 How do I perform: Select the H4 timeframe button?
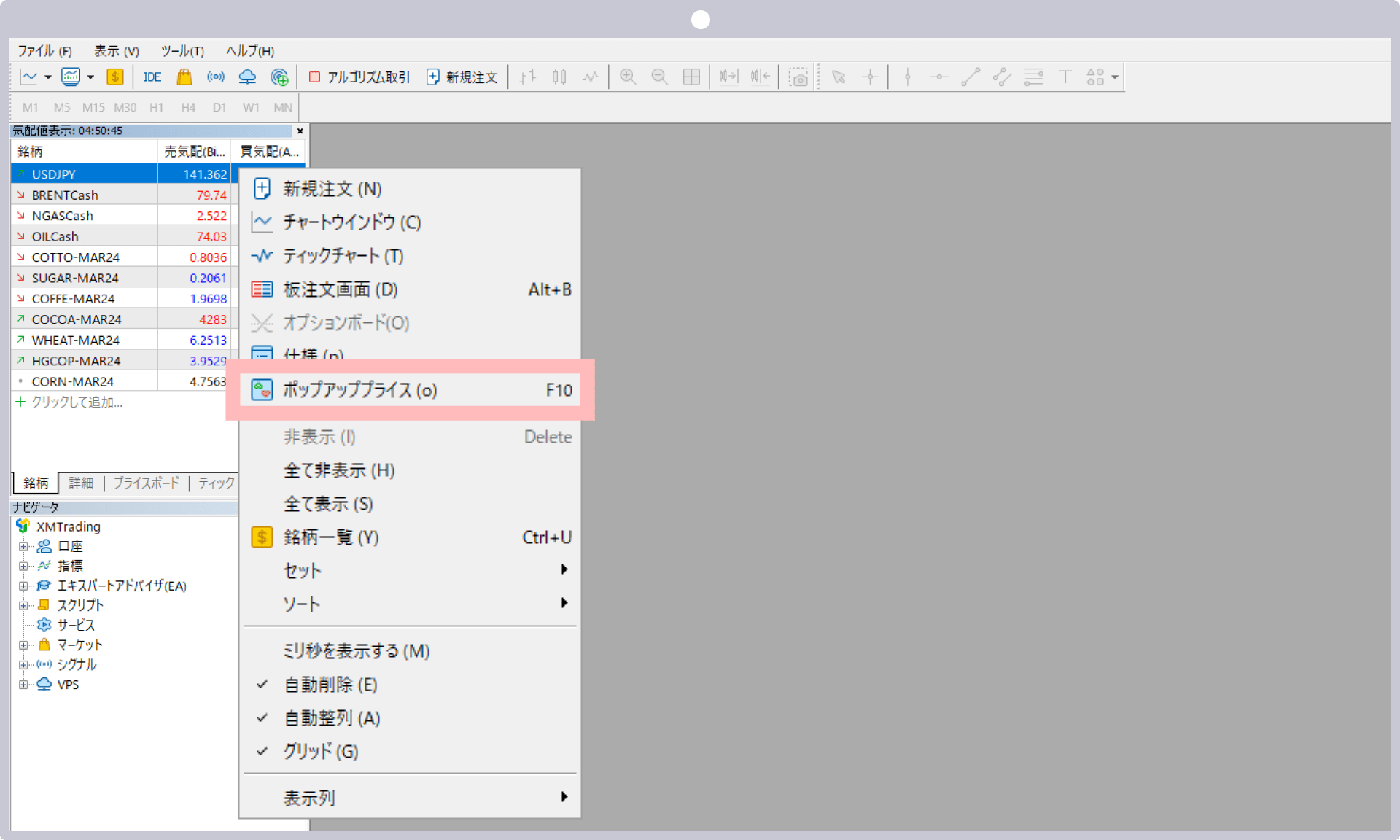pos(188,107)
